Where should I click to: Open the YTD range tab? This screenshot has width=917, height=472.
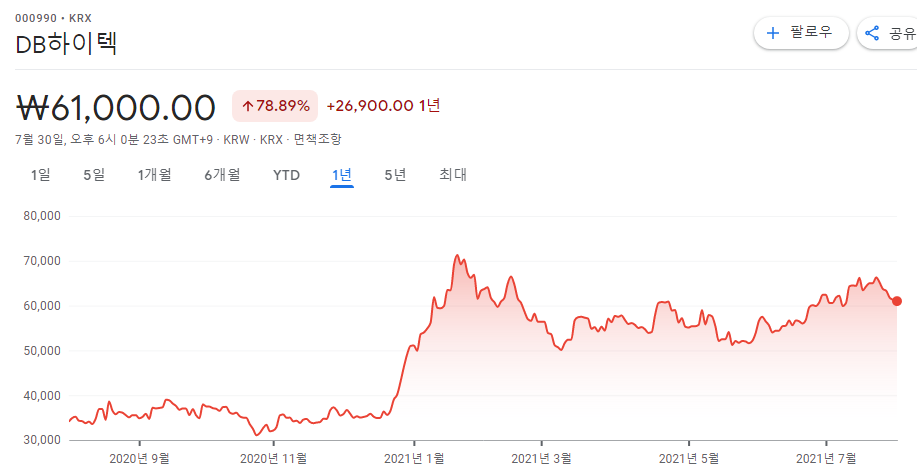click(x=287, y=175)
